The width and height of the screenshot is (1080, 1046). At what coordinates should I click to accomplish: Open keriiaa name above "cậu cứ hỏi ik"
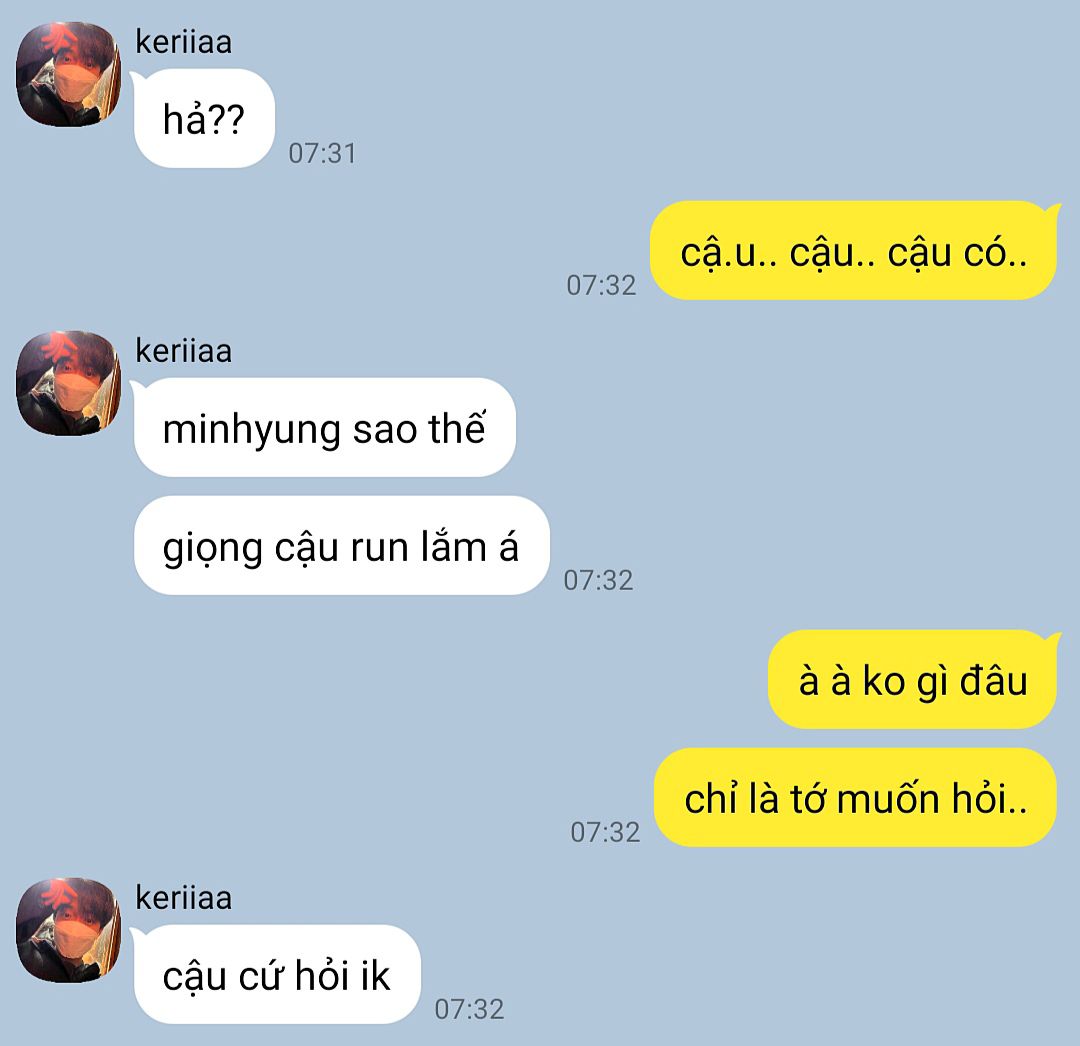(x=183, y=898)
